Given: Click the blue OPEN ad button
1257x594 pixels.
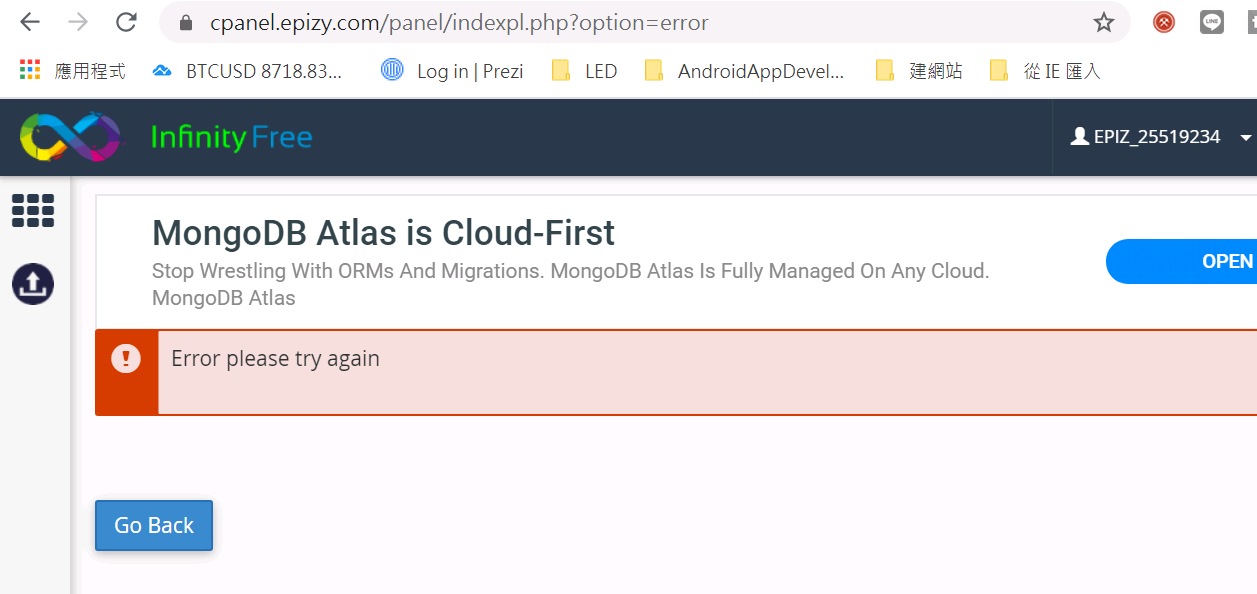Looking at the screenshot, I should click(x=1181, y=261).
